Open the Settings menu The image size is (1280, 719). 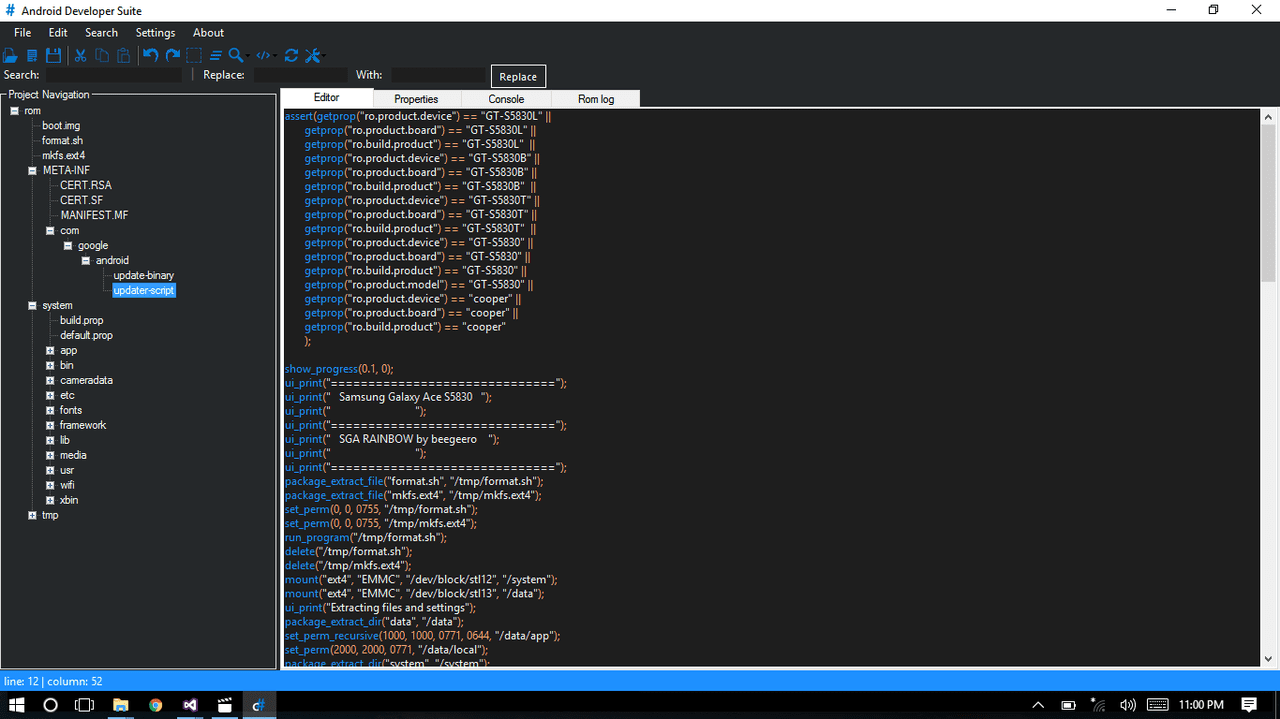(155, 33)
